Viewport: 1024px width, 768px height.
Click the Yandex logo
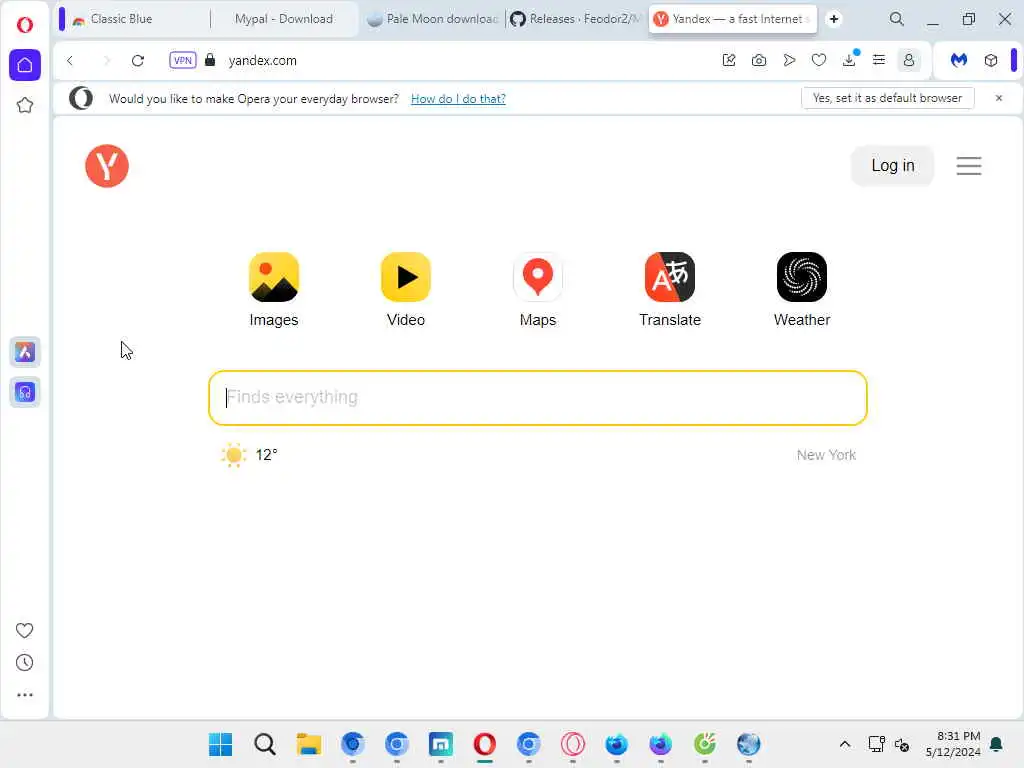pos(107,166)
